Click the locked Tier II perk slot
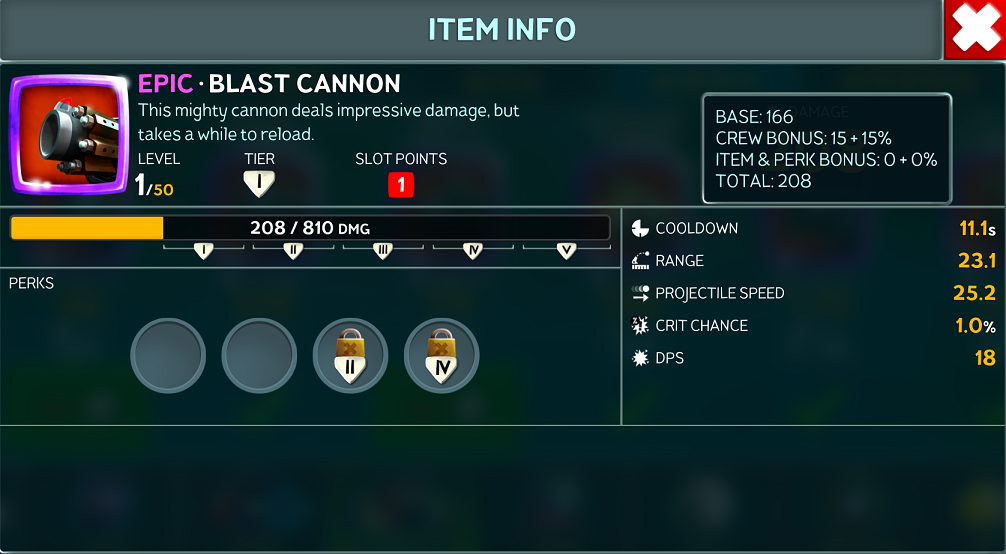 tap(350, 356)
